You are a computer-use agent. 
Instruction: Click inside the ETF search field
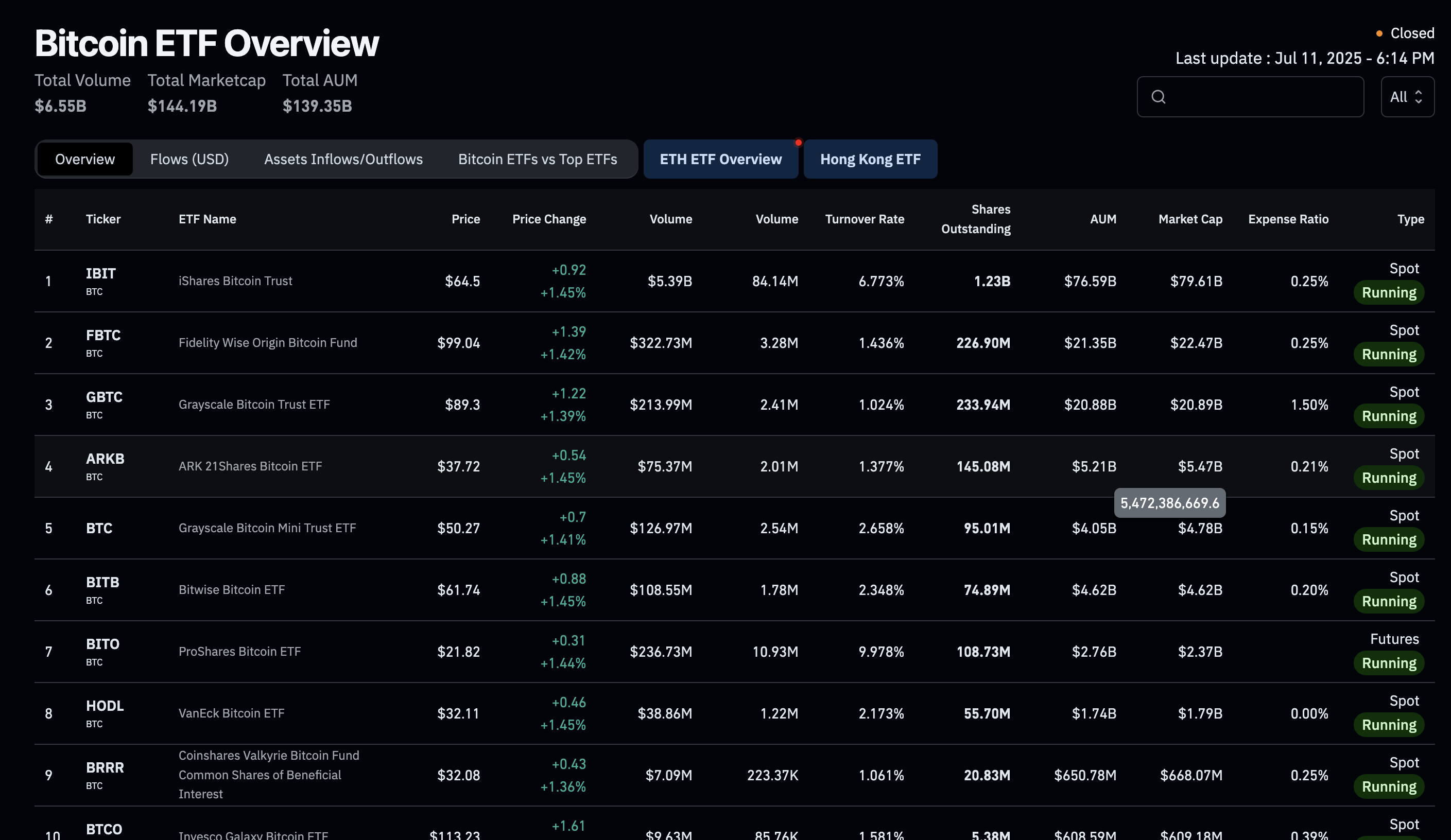[x=1261, y=97]
